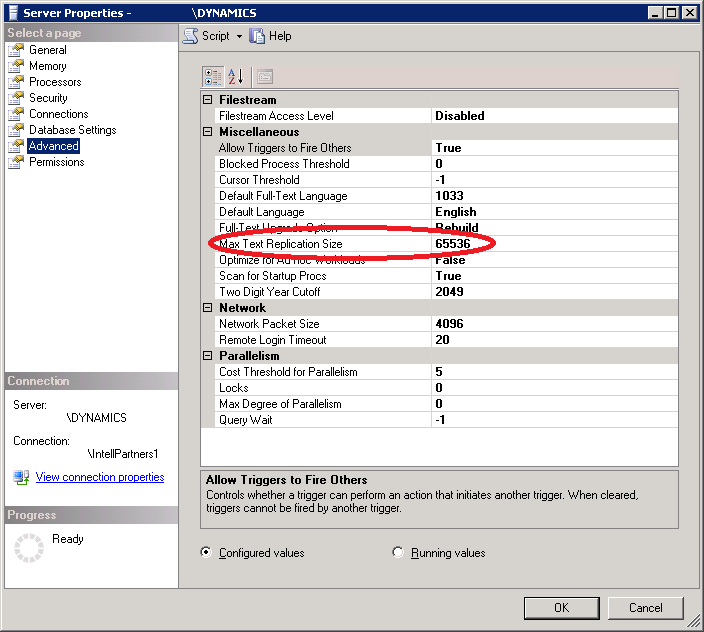Click the window resize grip
Screen dimensions: 704x632
click(x=694, y=621)
